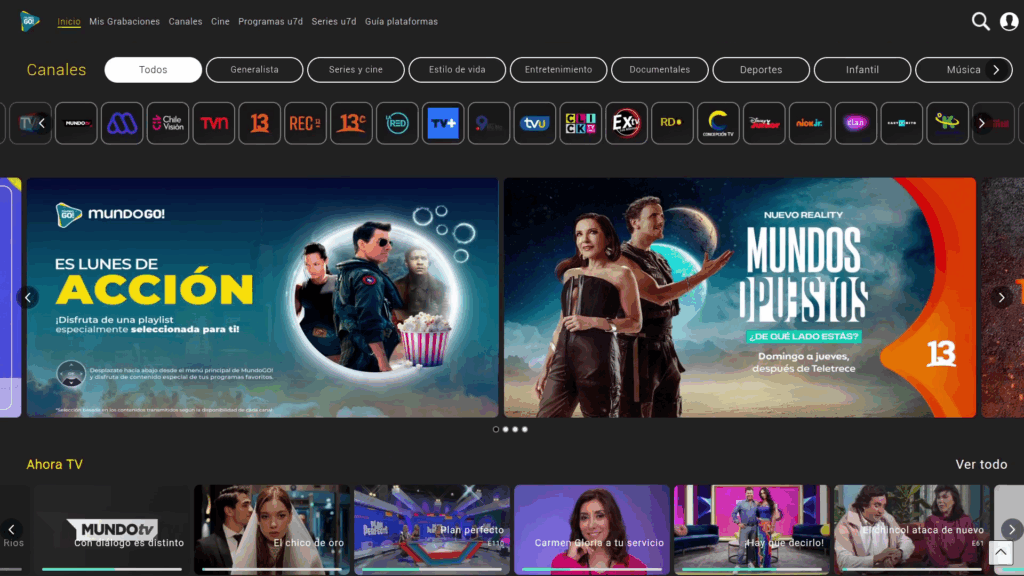Image resolution: width=1024 pixels, height=576 pixels.
Task: Open Series u7d section
Action: coord(334,22)
